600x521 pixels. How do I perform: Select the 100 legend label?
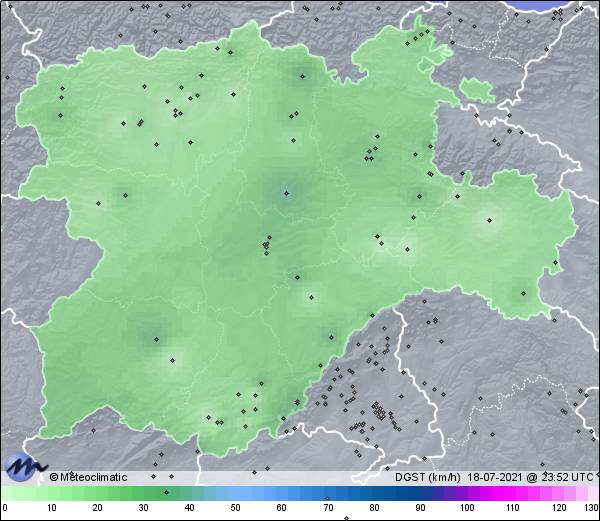[467, 508]
